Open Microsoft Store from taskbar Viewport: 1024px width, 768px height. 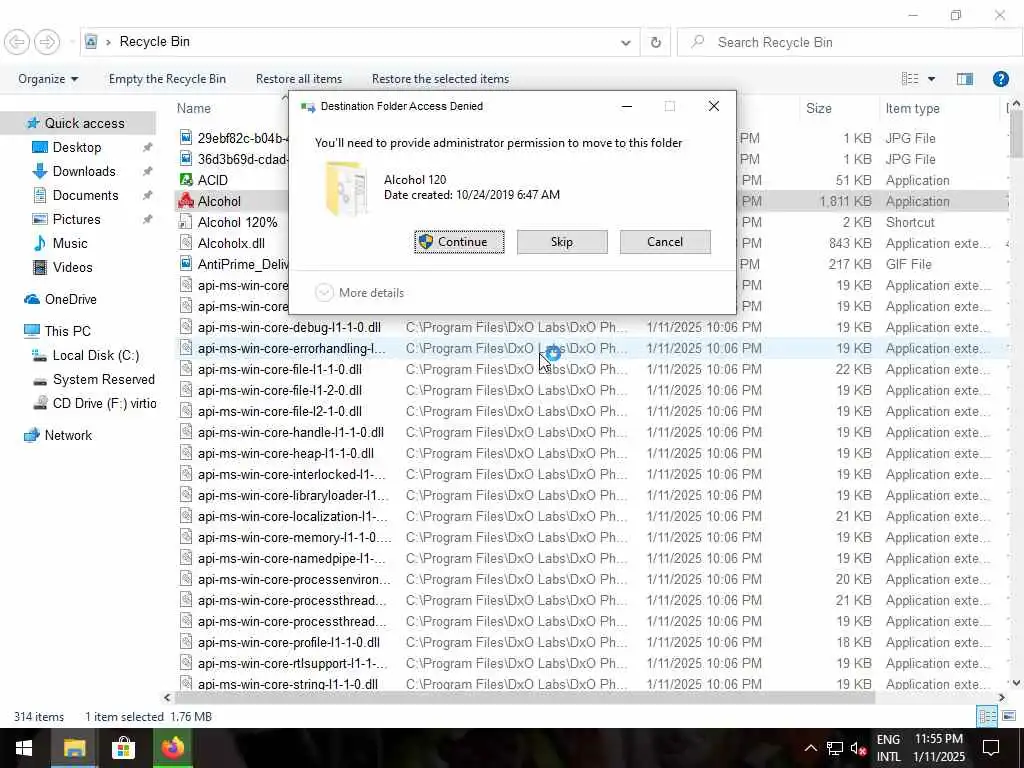[x=123, y=748]
